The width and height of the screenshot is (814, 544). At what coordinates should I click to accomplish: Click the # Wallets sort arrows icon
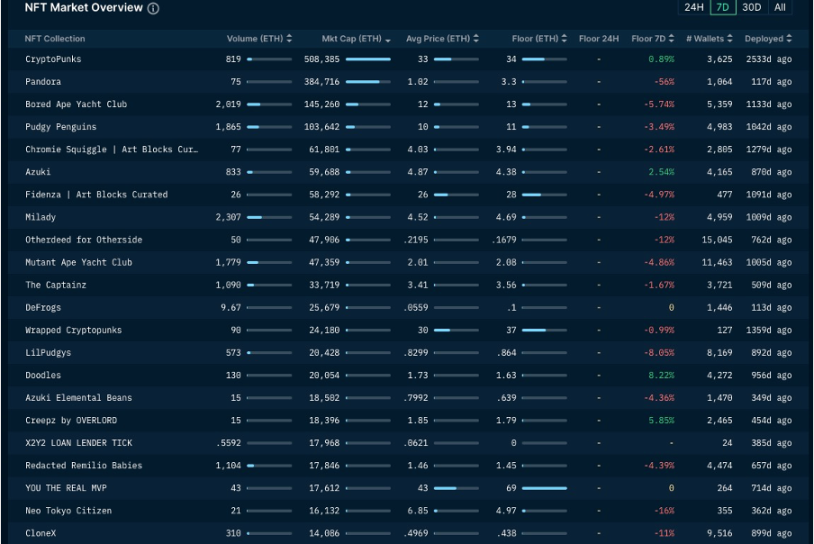(x=729, y=39)
